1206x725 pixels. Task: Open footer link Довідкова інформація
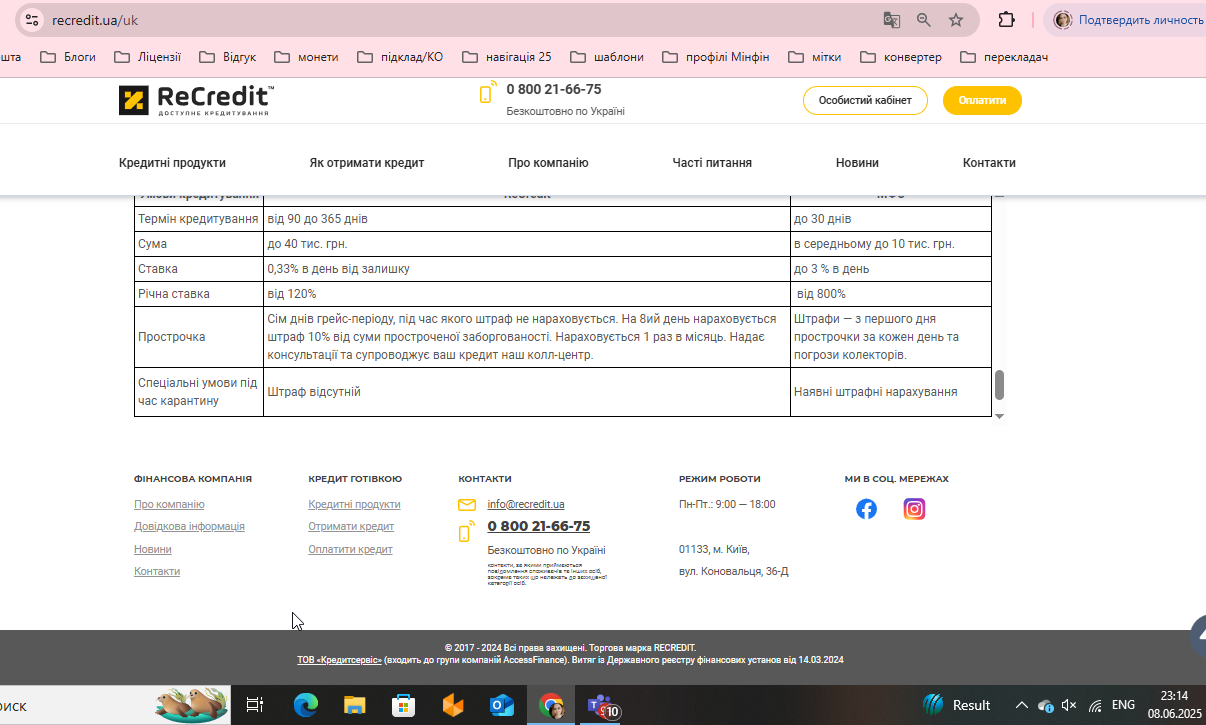pos(189,527)
